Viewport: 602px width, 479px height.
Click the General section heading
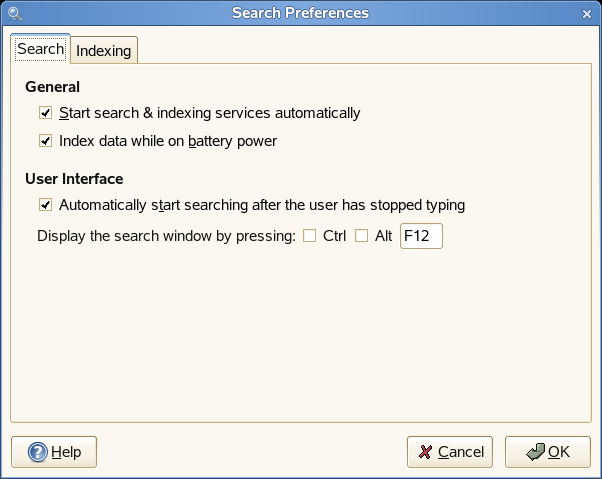[x=52, y=87]
